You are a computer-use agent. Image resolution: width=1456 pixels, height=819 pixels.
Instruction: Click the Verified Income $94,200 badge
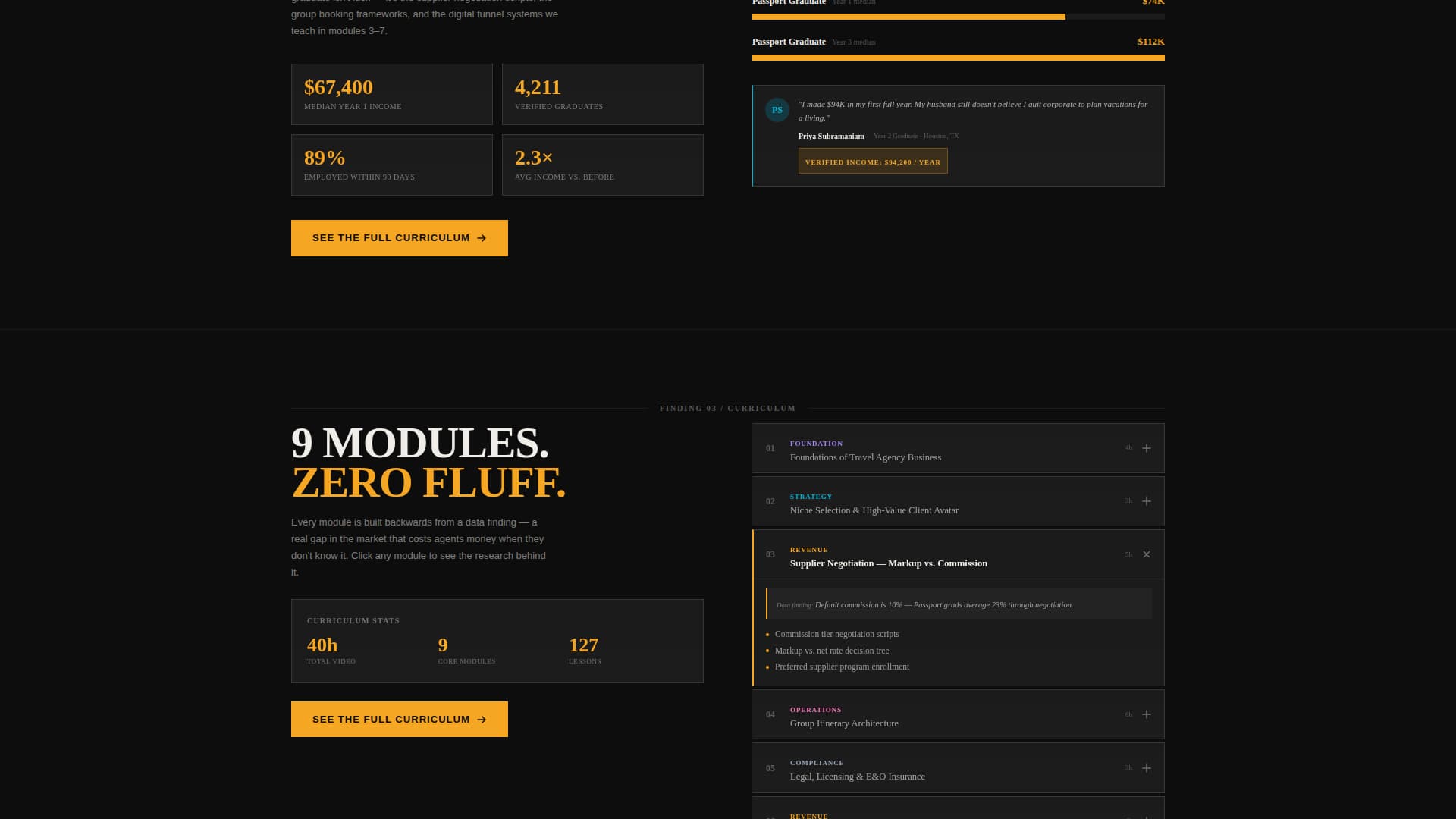point(873,161)
